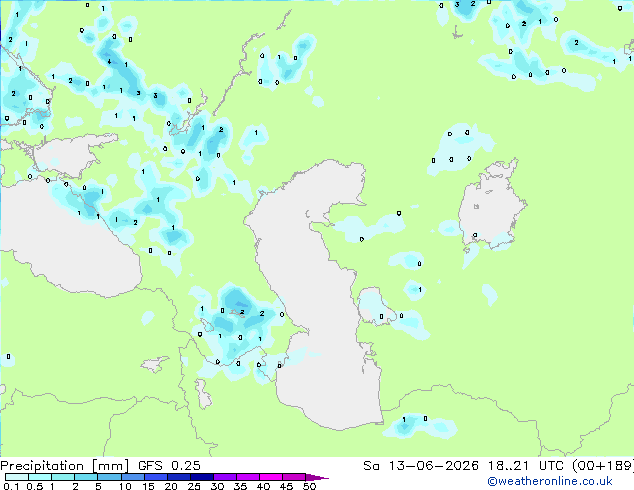
Task: Click the '(00+189)' forecast offset text
Action: (x=603, y=466)
